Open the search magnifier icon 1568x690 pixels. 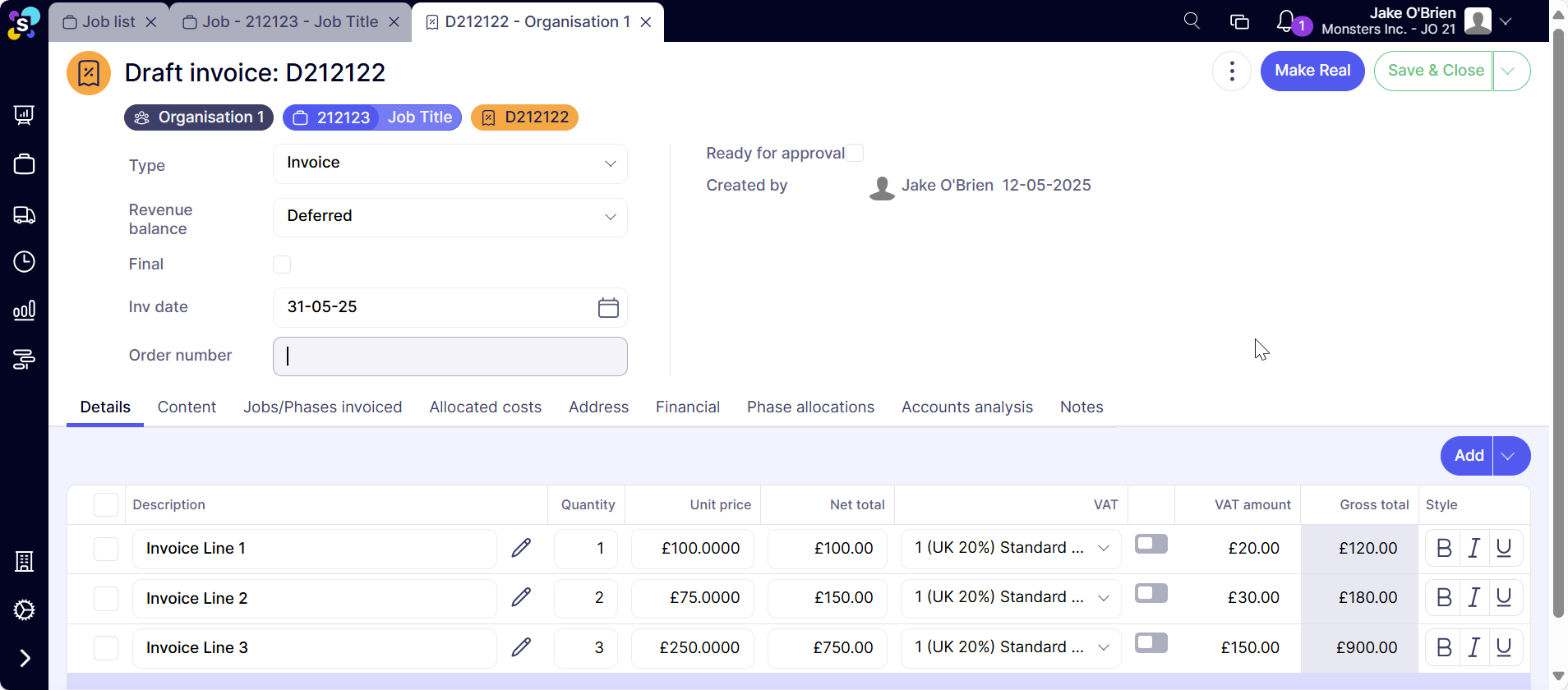(1192, 21)
